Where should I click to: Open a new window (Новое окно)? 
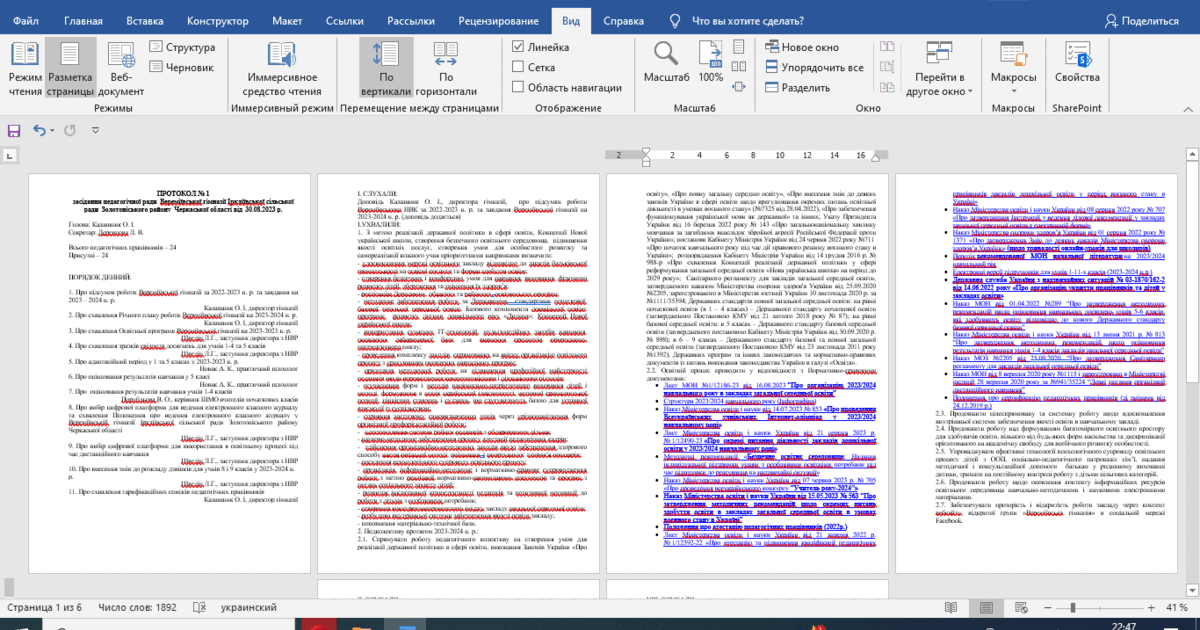coord(802,47)
